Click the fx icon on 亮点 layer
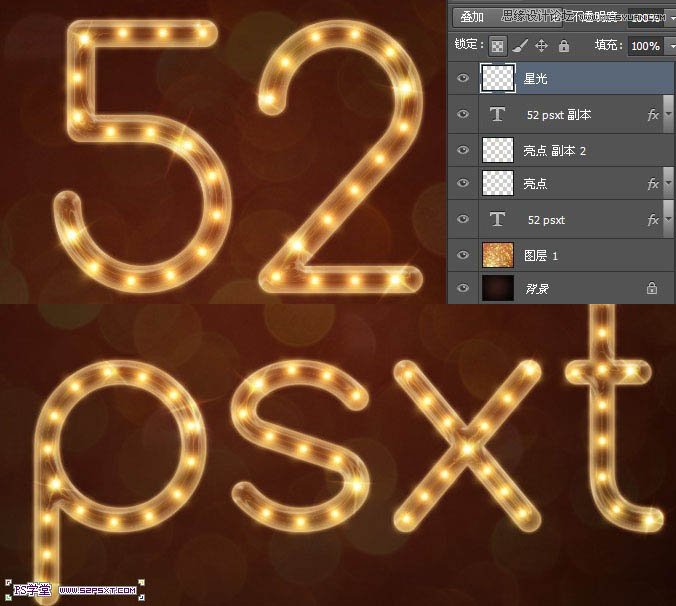676x606 pixels. (x=653, y=185)
